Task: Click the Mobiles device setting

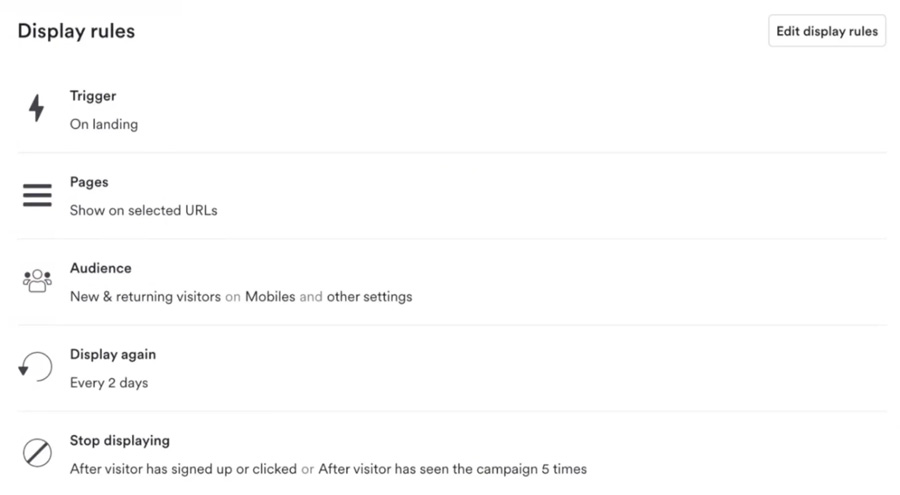Action: click(270, 296)
